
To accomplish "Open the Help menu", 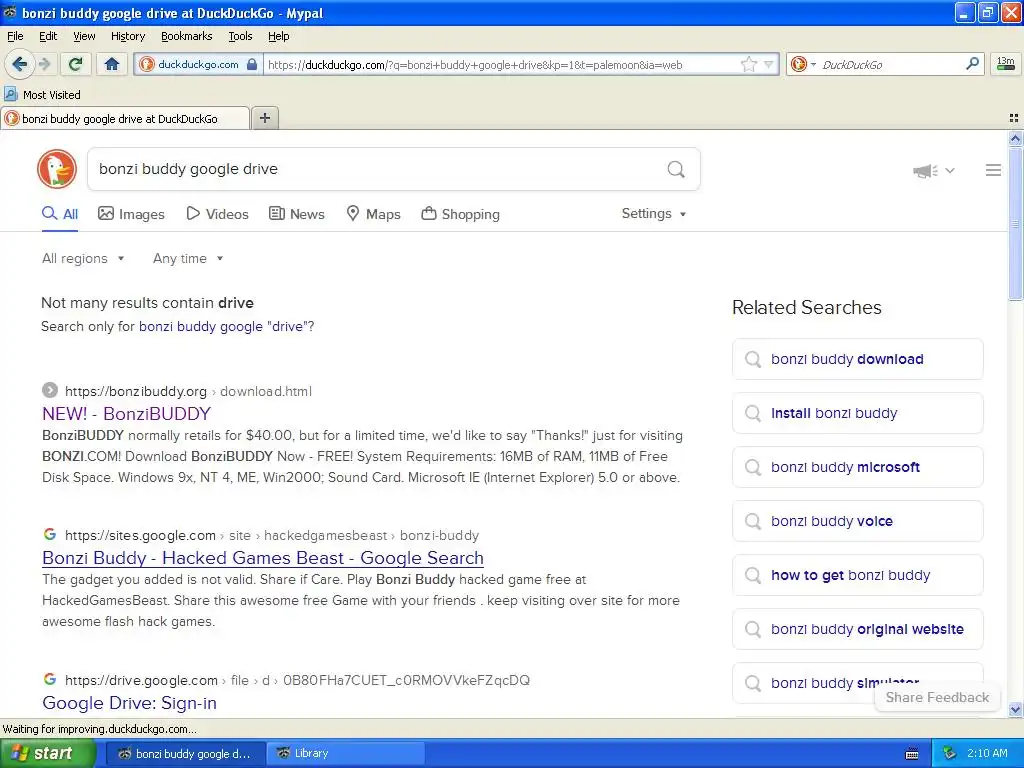I will coord(278,36).
